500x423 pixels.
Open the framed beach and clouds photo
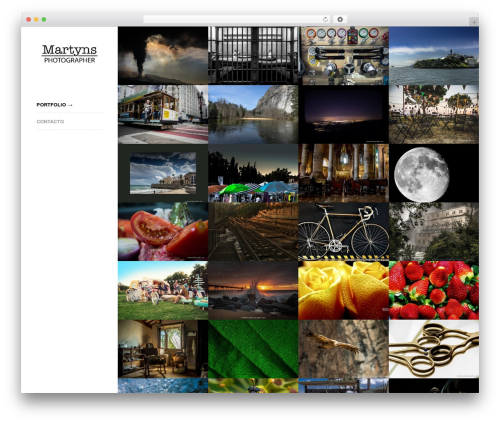(163, 173)
